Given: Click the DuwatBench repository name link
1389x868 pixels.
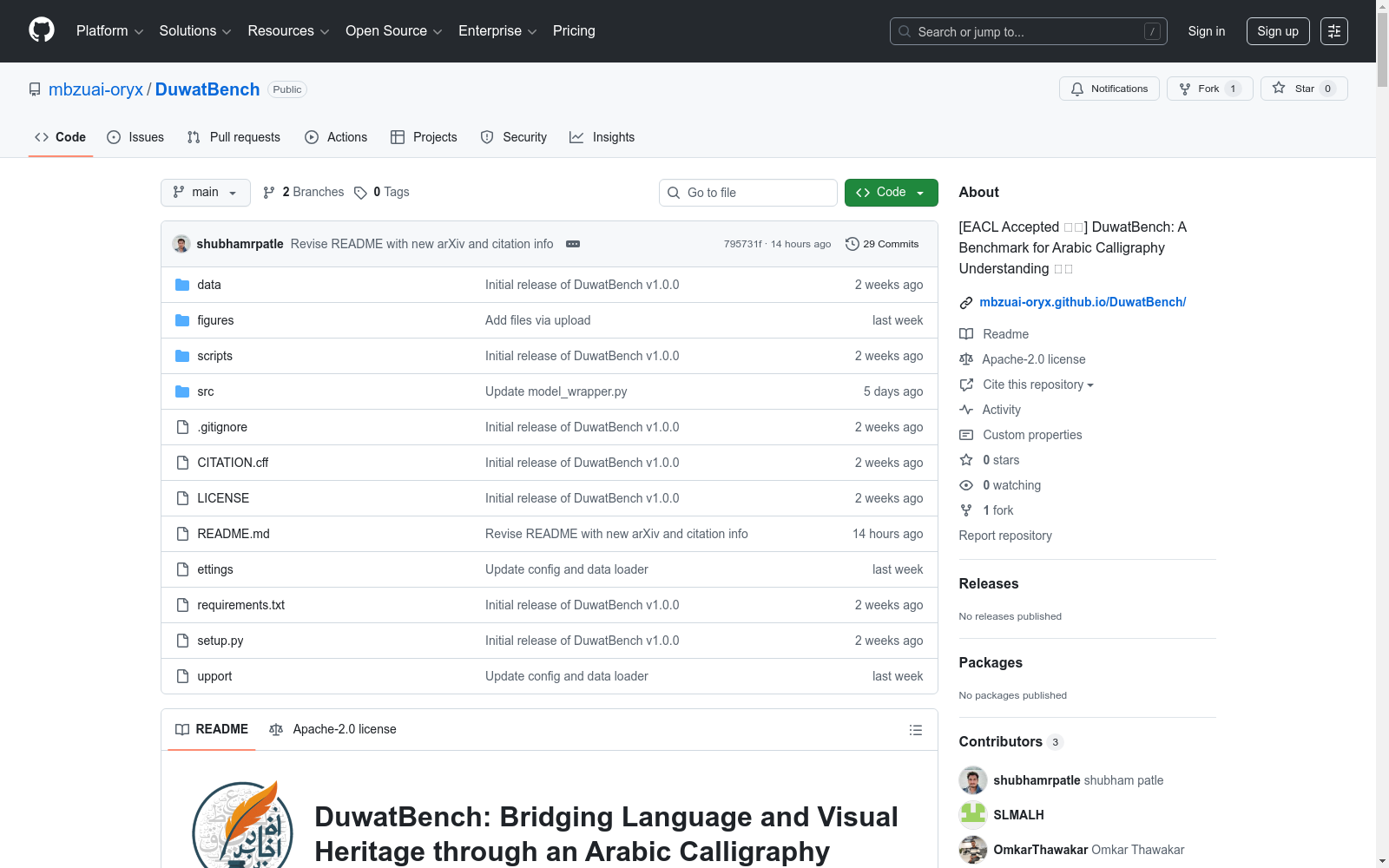Looking at the screenshot, I should 207,89.
